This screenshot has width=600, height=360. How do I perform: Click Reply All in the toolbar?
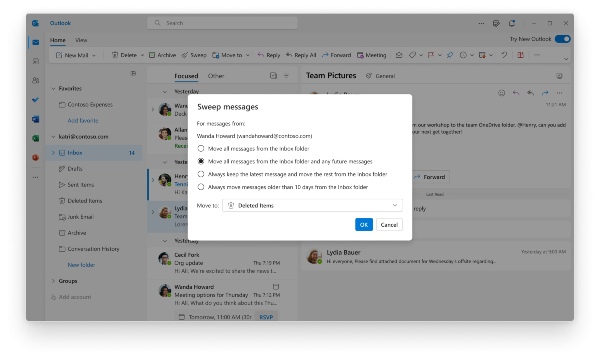[301, 55]
